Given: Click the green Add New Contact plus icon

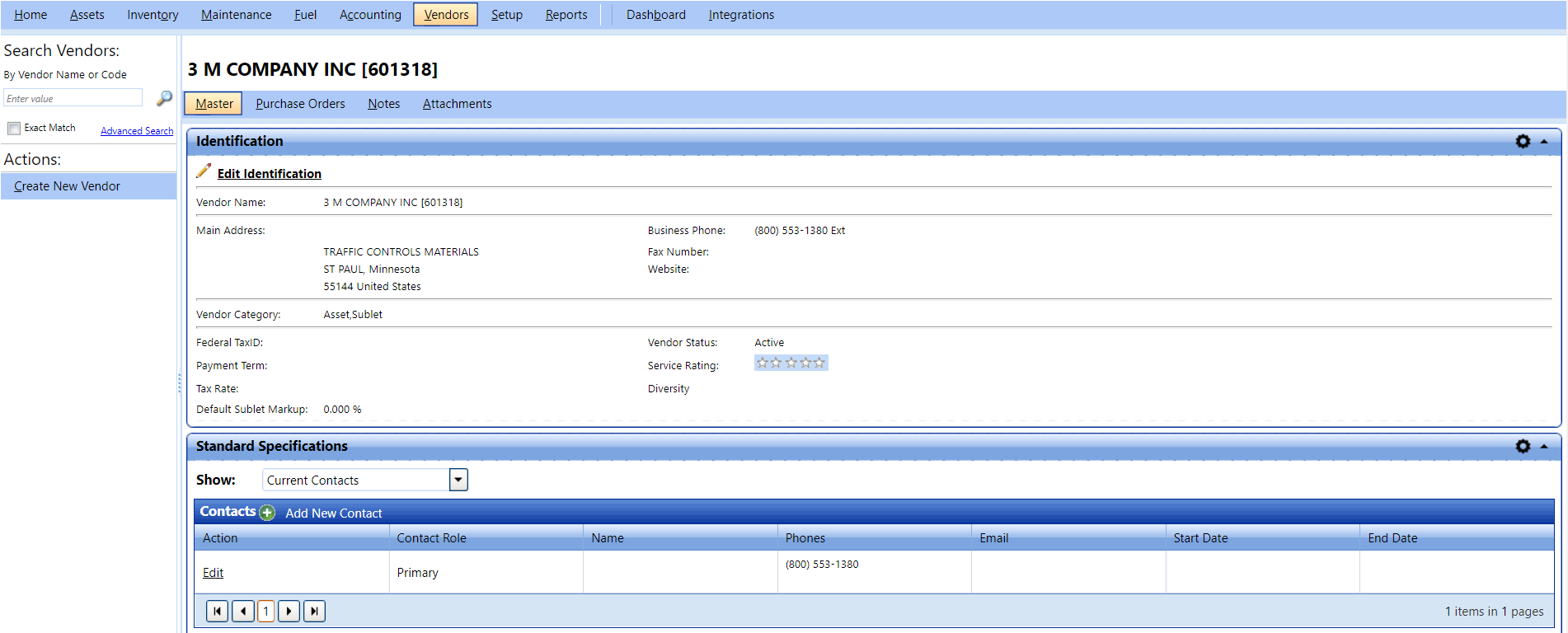Looking at the screenshot, I should click(x=267, y=513).
